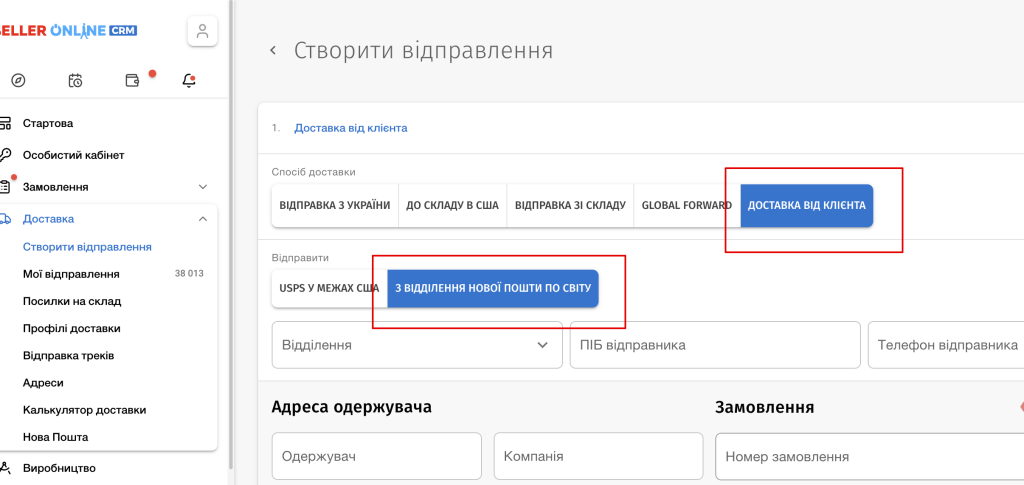This screenshot has height=485, width=1024.
Task: Click the ПІБ відправника input field
Action: (x=714, y=345)
